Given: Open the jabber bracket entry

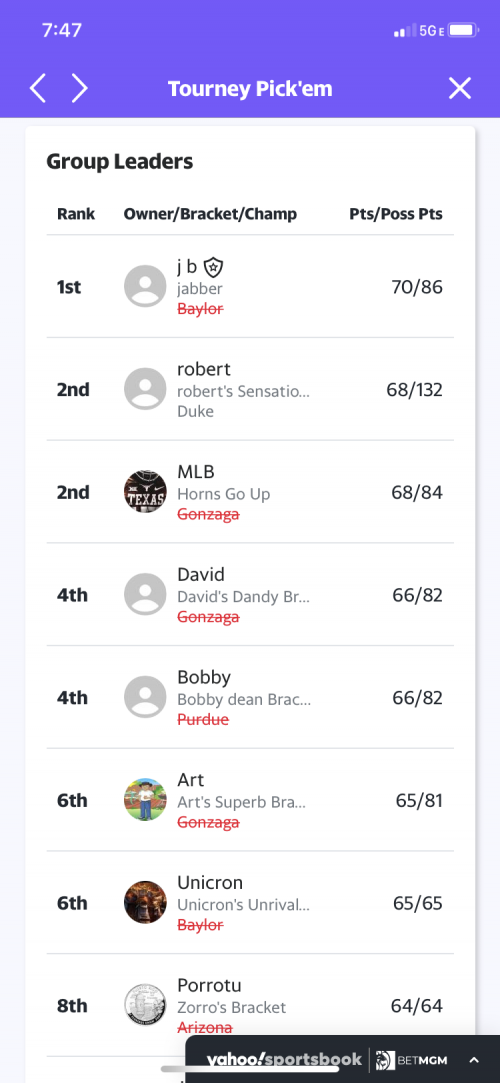Looking at the screenshot, I should point(200,289).
